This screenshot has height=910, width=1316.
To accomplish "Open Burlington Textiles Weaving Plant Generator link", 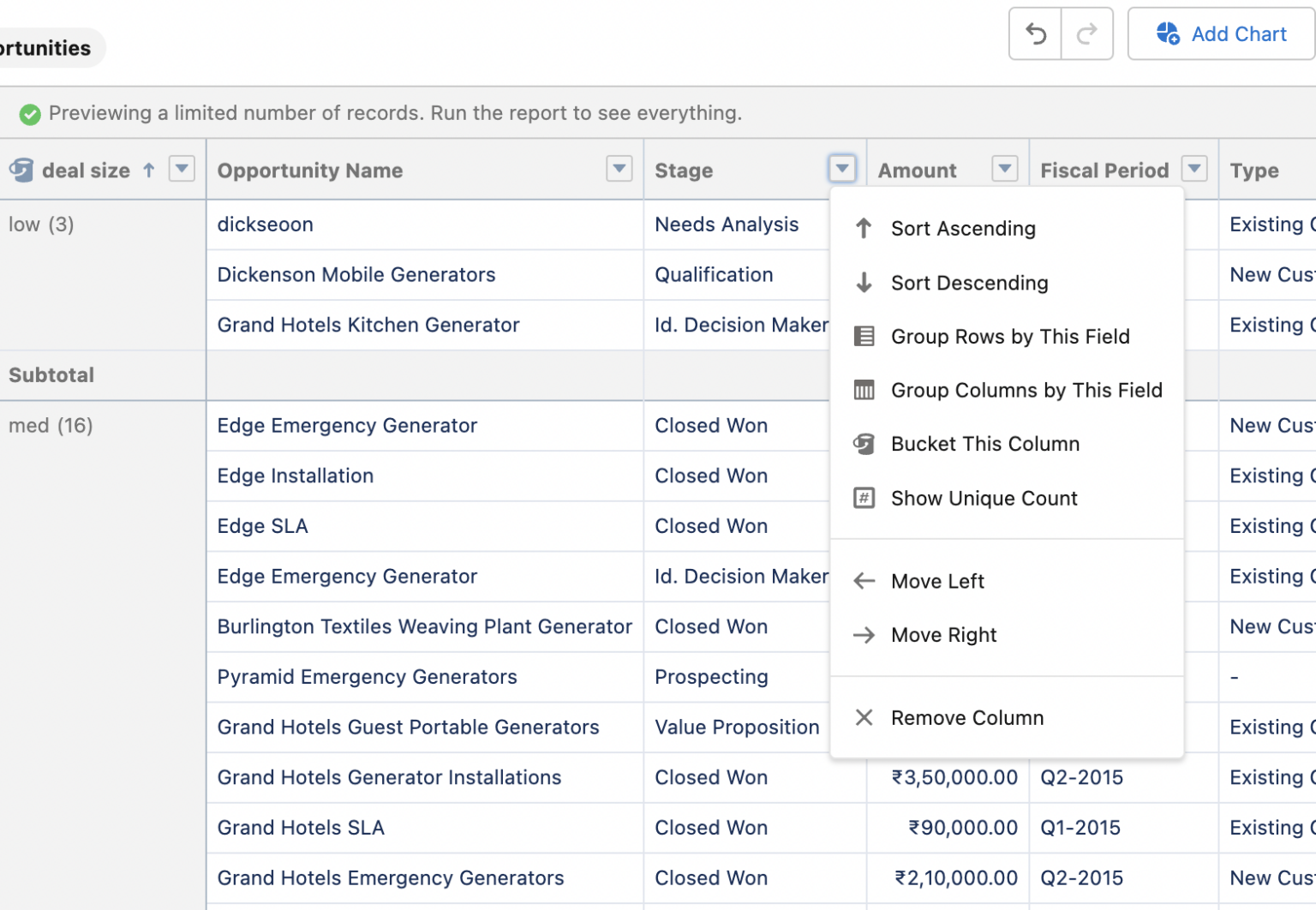I will tap(424, 627).
